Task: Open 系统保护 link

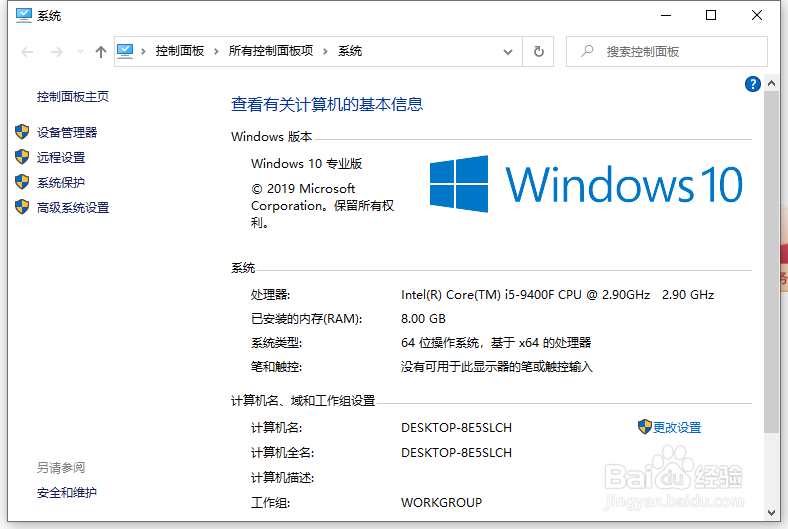Action: pos(61,182)
